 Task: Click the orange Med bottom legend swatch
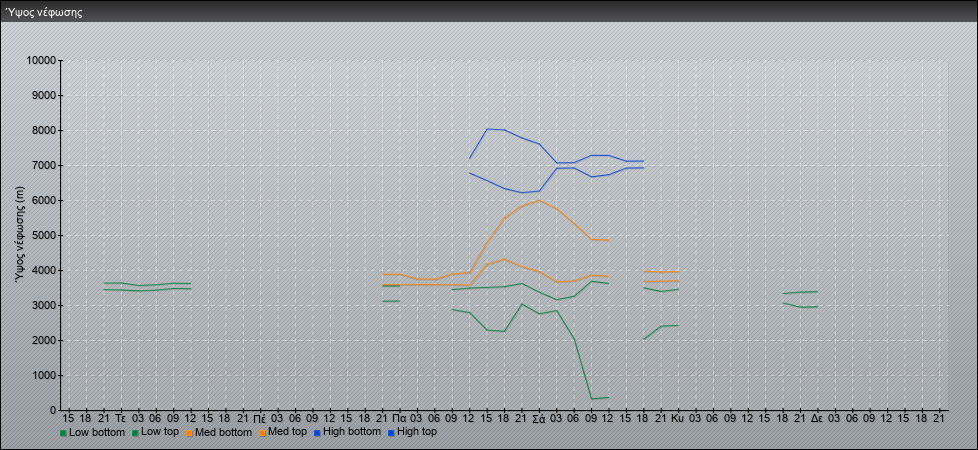[x=190, y=433]
